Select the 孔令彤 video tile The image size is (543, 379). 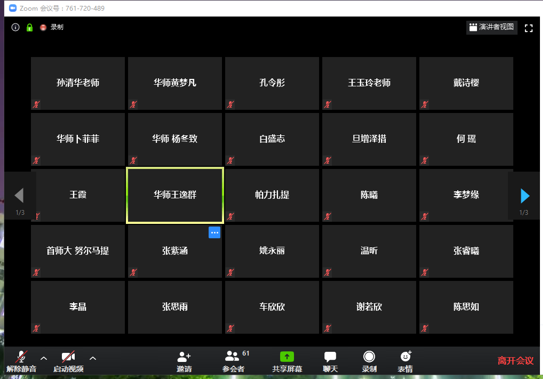coord(272,83)
